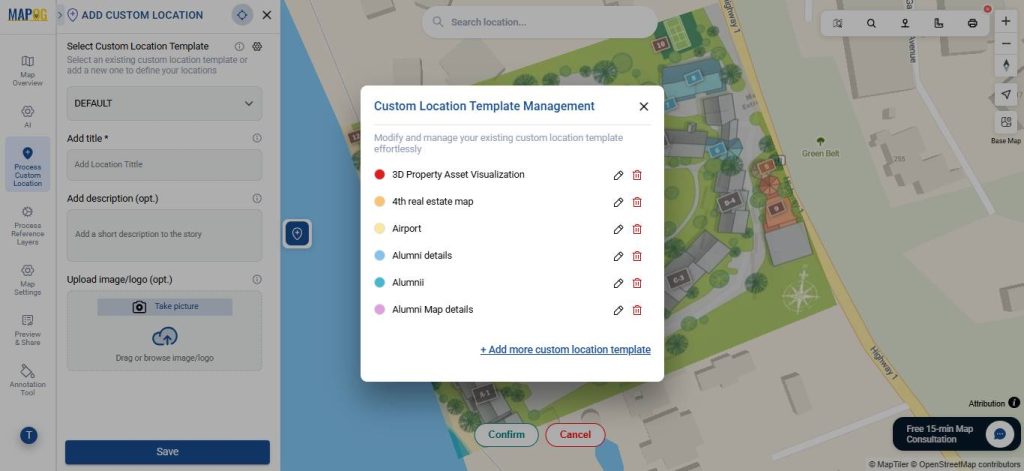Open Annotation Tool in sidebar
This screenshot has height=471, width=1024.
[27, 380]
